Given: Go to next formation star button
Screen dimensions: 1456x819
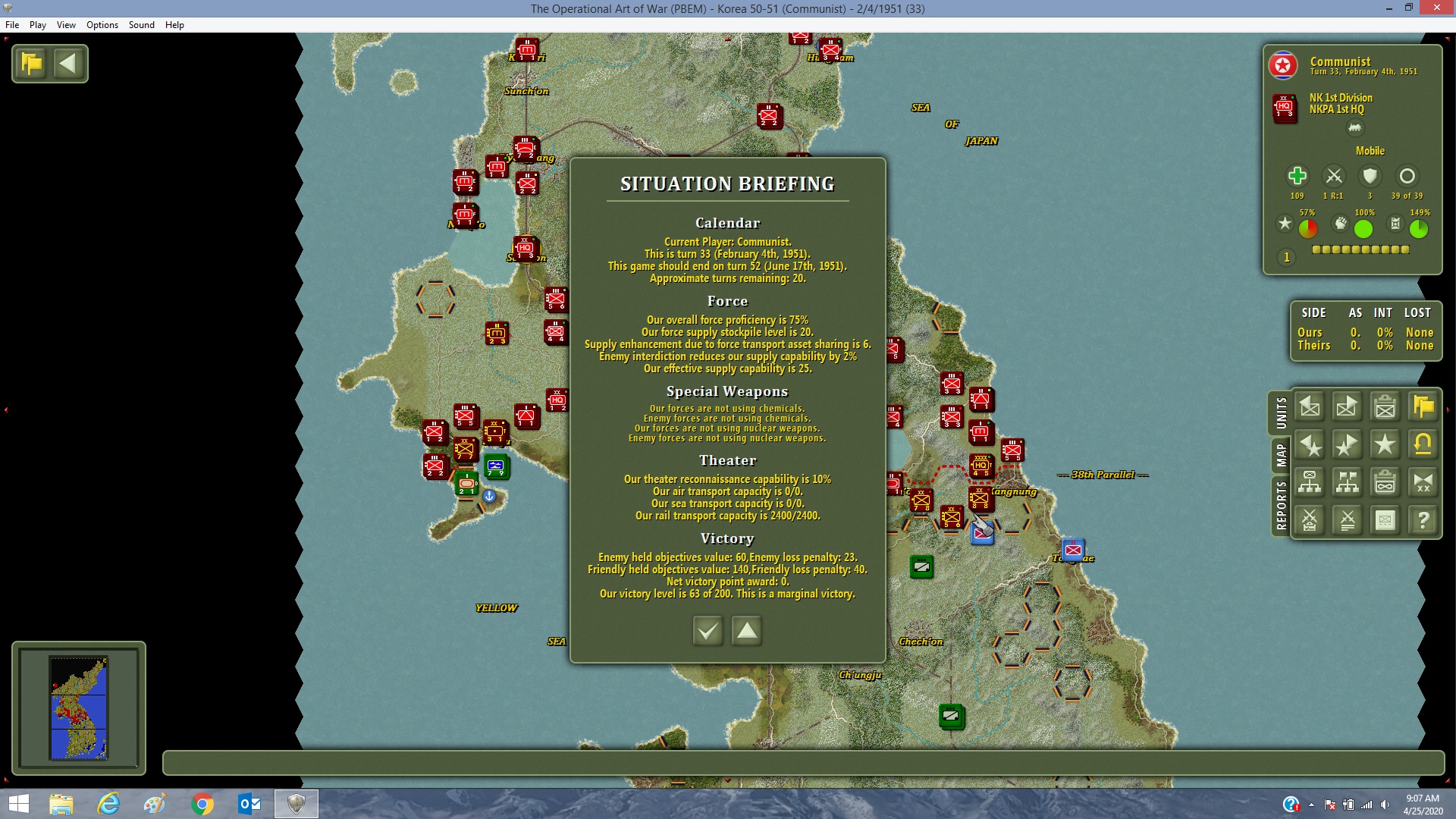Looking at the screenshot, I should click(1348, 445).
